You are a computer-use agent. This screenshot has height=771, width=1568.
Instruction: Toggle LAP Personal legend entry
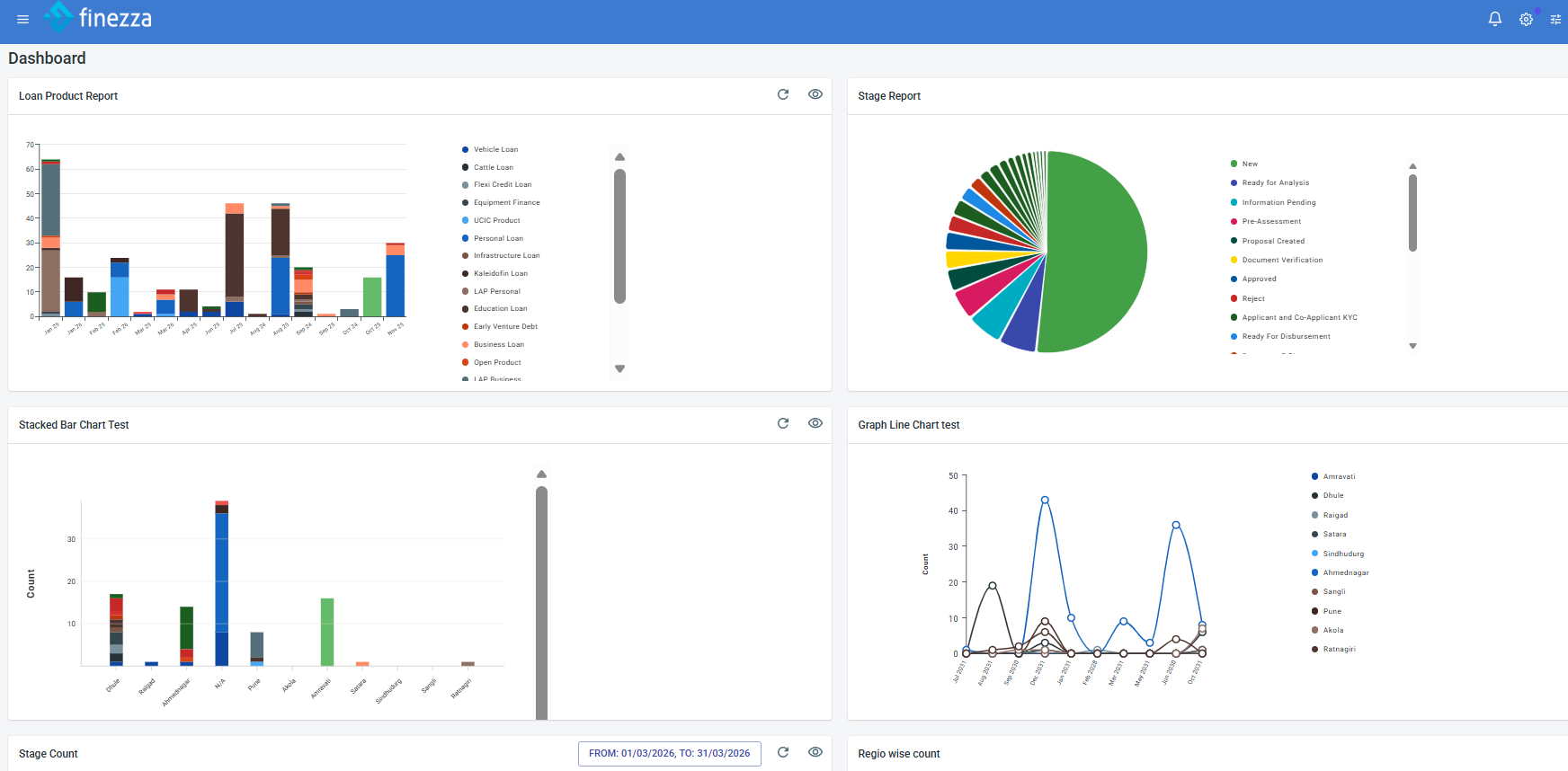pyautogui.click(x=491, y=291)
